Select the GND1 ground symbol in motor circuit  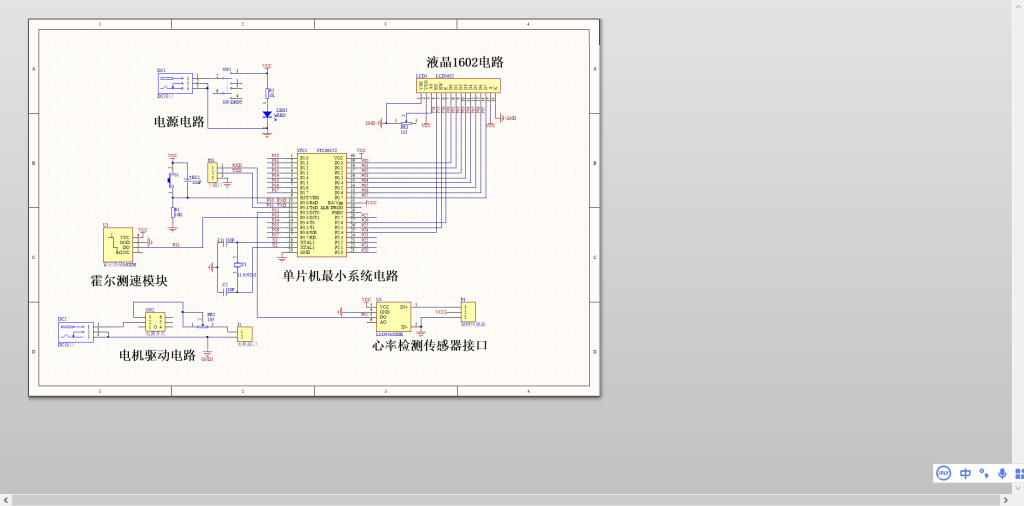(207, 353)
